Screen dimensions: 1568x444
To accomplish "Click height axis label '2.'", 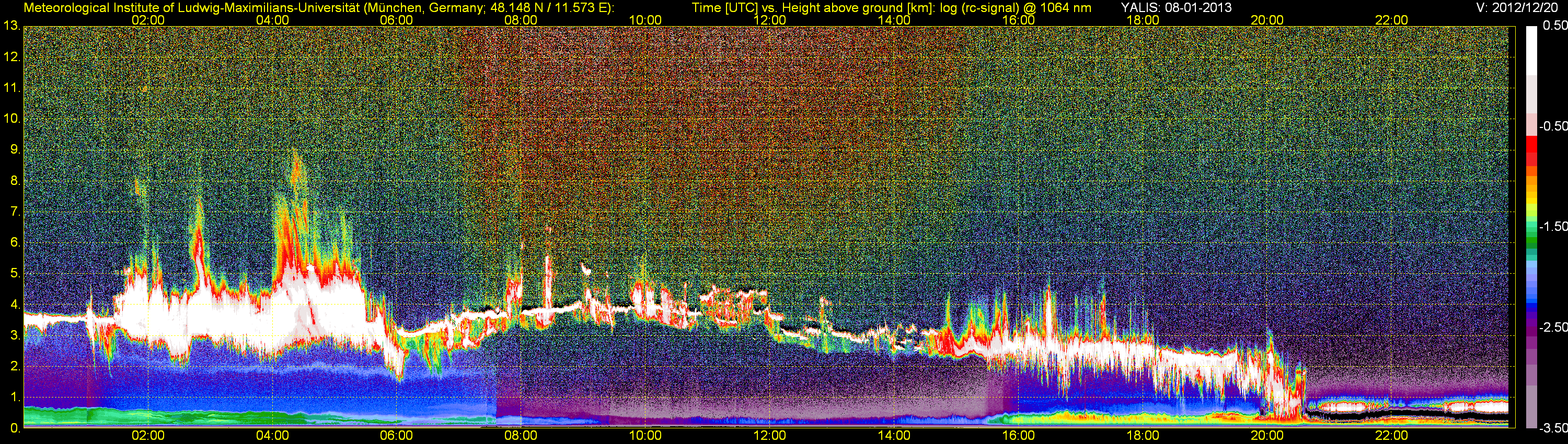I will click(x=15, y=367).
